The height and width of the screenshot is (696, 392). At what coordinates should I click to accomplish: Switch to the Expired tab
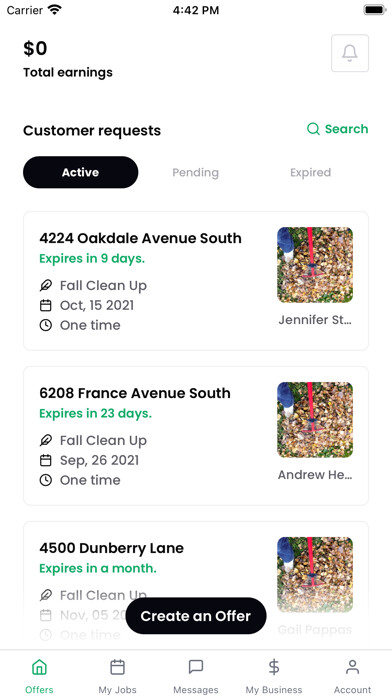(x=310, y=172)
